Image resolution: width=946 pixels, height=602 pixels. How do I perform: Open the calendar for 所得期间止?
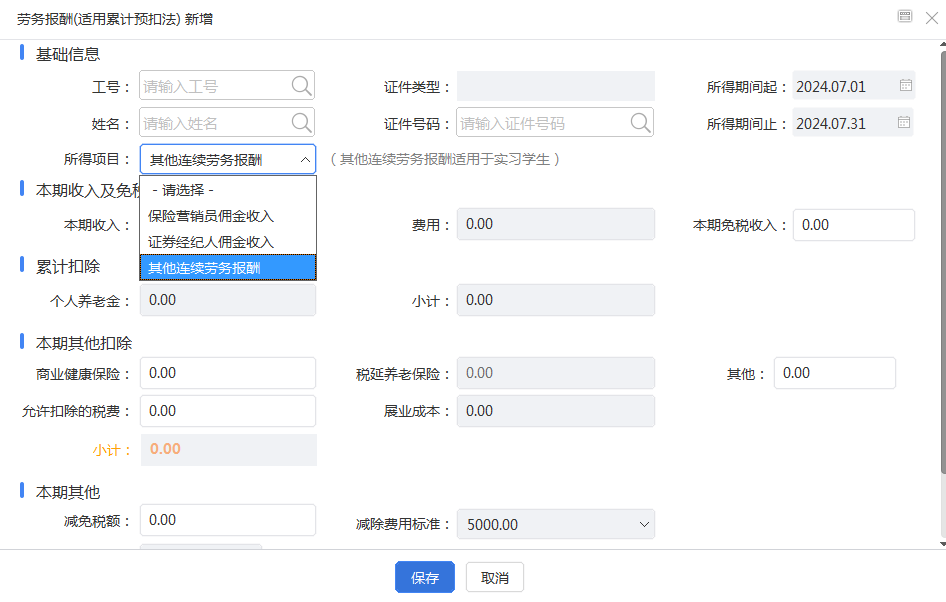coord(906,124)
